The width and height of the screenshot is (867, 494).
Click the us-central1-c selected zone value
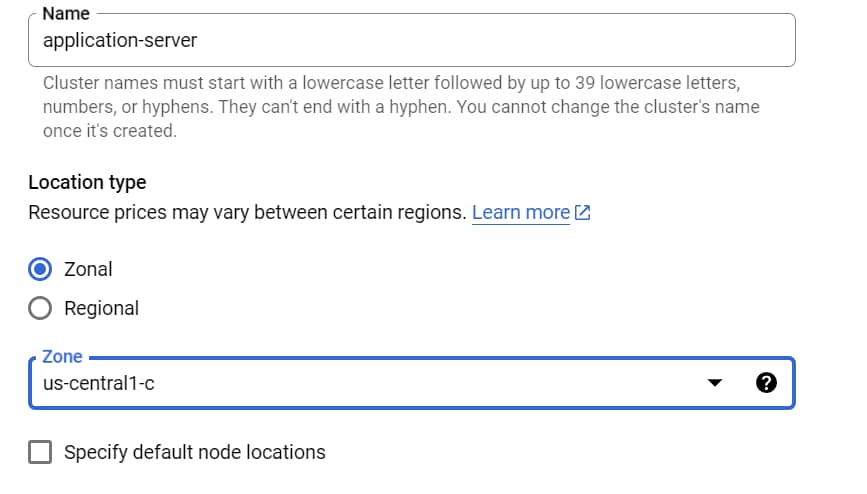pos(99,383)
